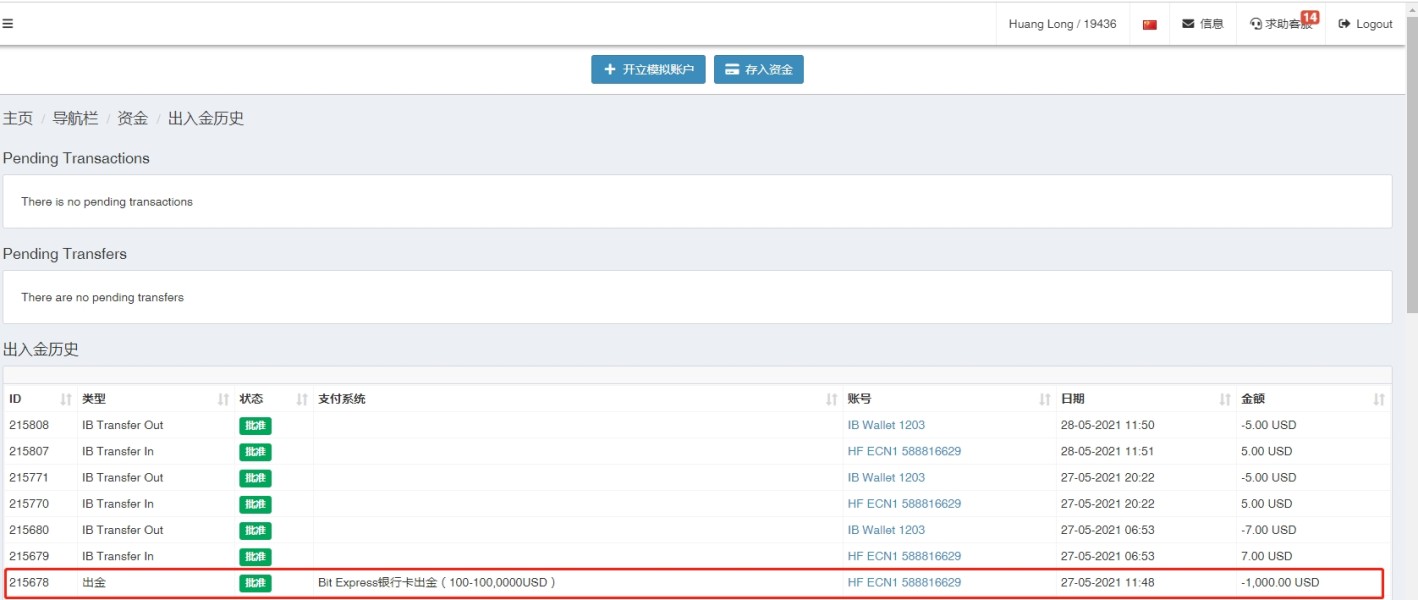
Task: Click amount -7.00 USD in row 215680
Action: tap(1268, 530)
